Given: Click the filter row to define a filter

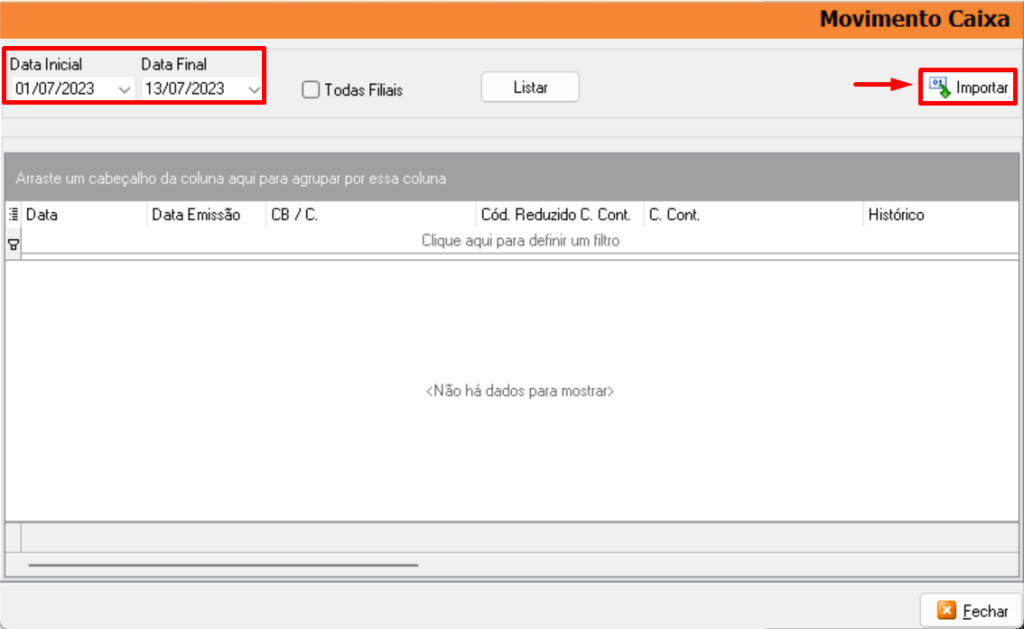Looking at the screenshot, I should [x=520, y=241].
